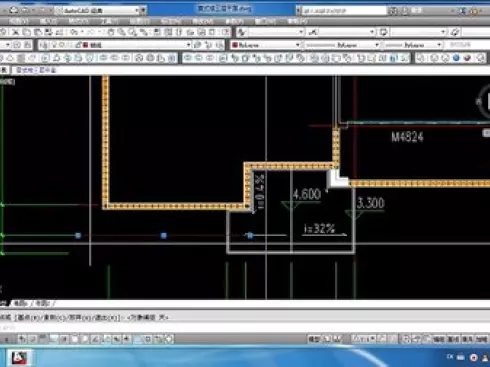
Task: Toggle the lock icon on the current layer
Action: point(78,45)
